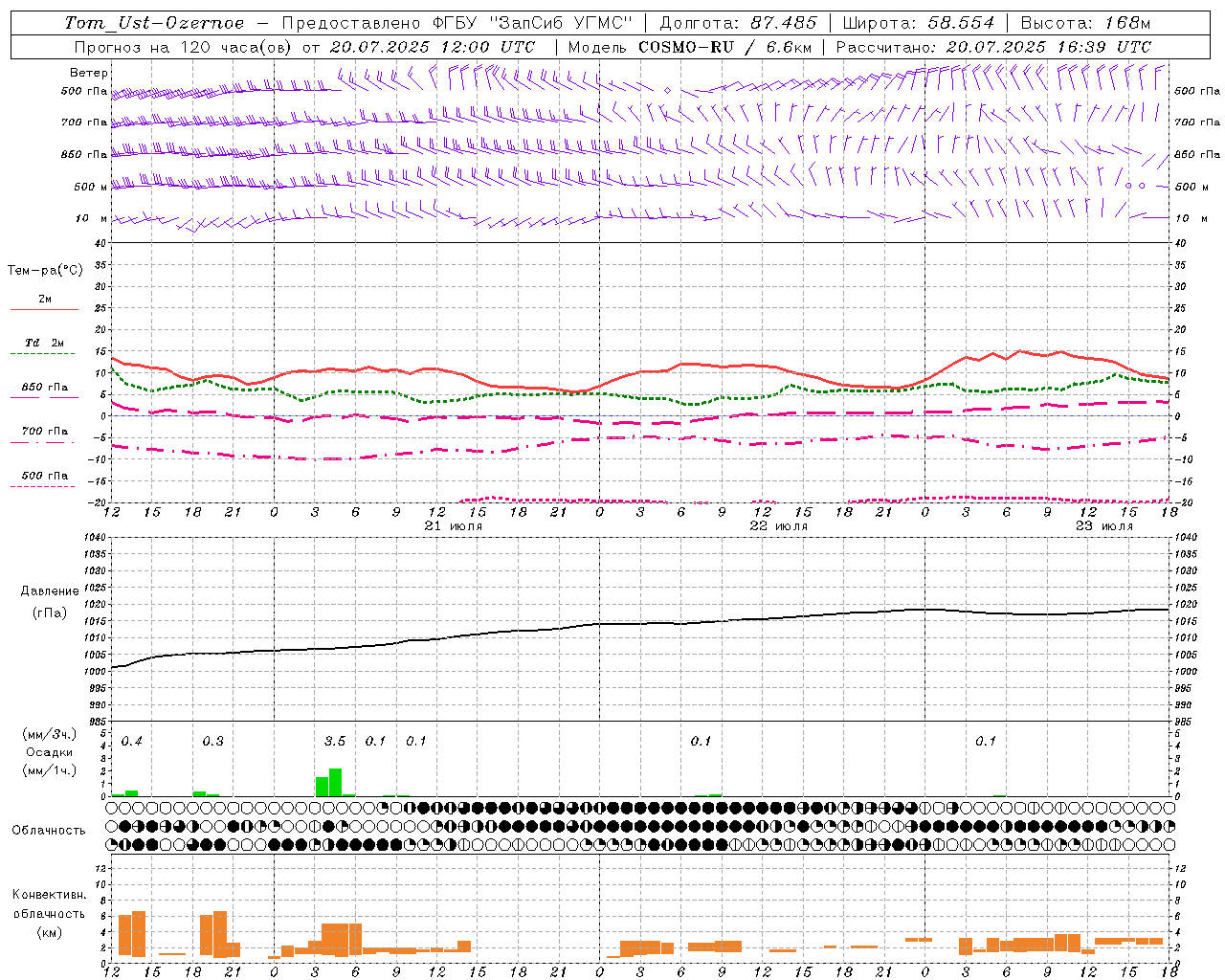The image size is (1225, 980).
Task: Click the (мм/3ч.) precipitation unit label
Action: click(49, 735)
